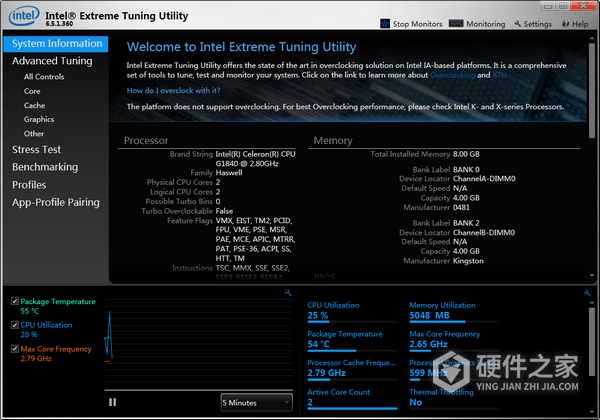600x420 pixels.
Task: Click the BANK 2 label value
Action: pos(466,223)
